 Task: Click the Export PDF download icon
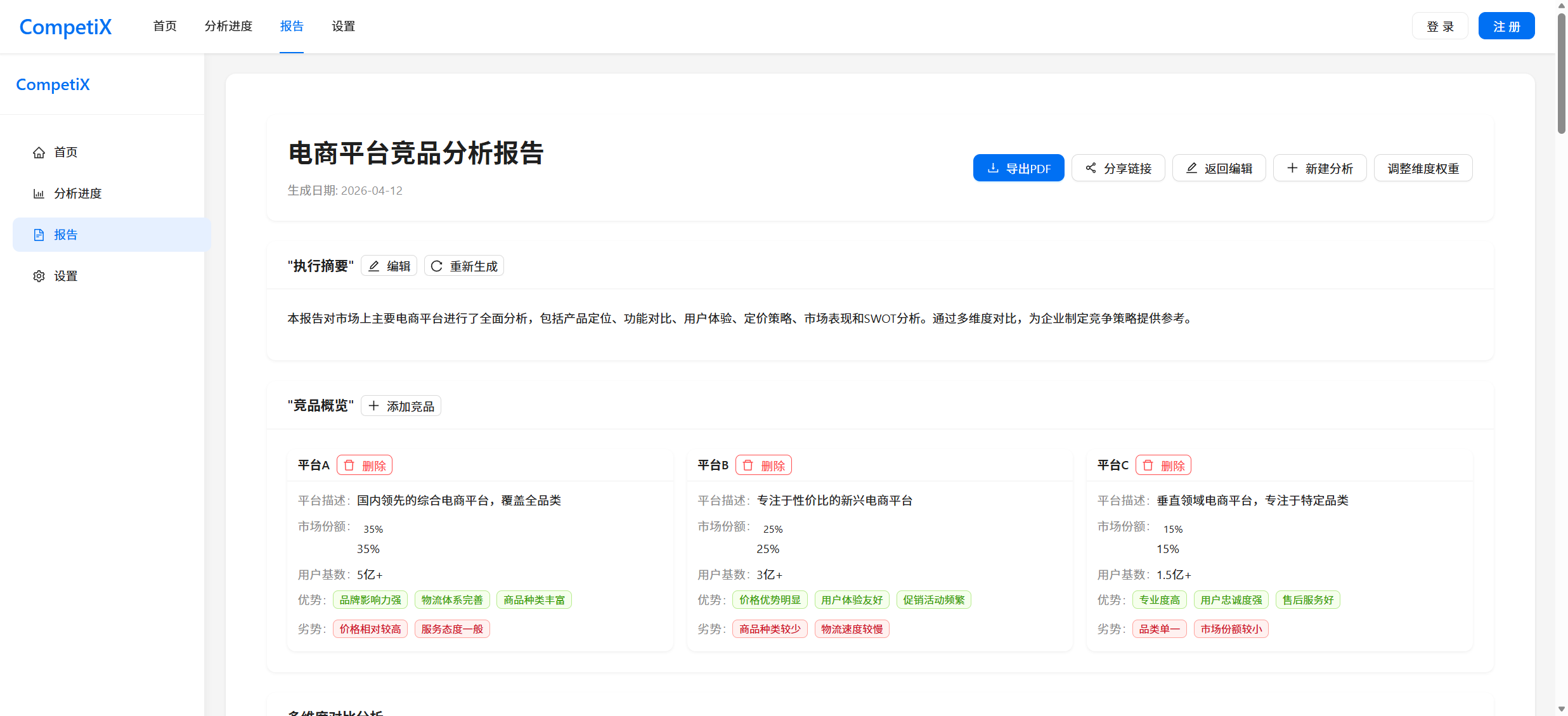(x=993, y=168)
